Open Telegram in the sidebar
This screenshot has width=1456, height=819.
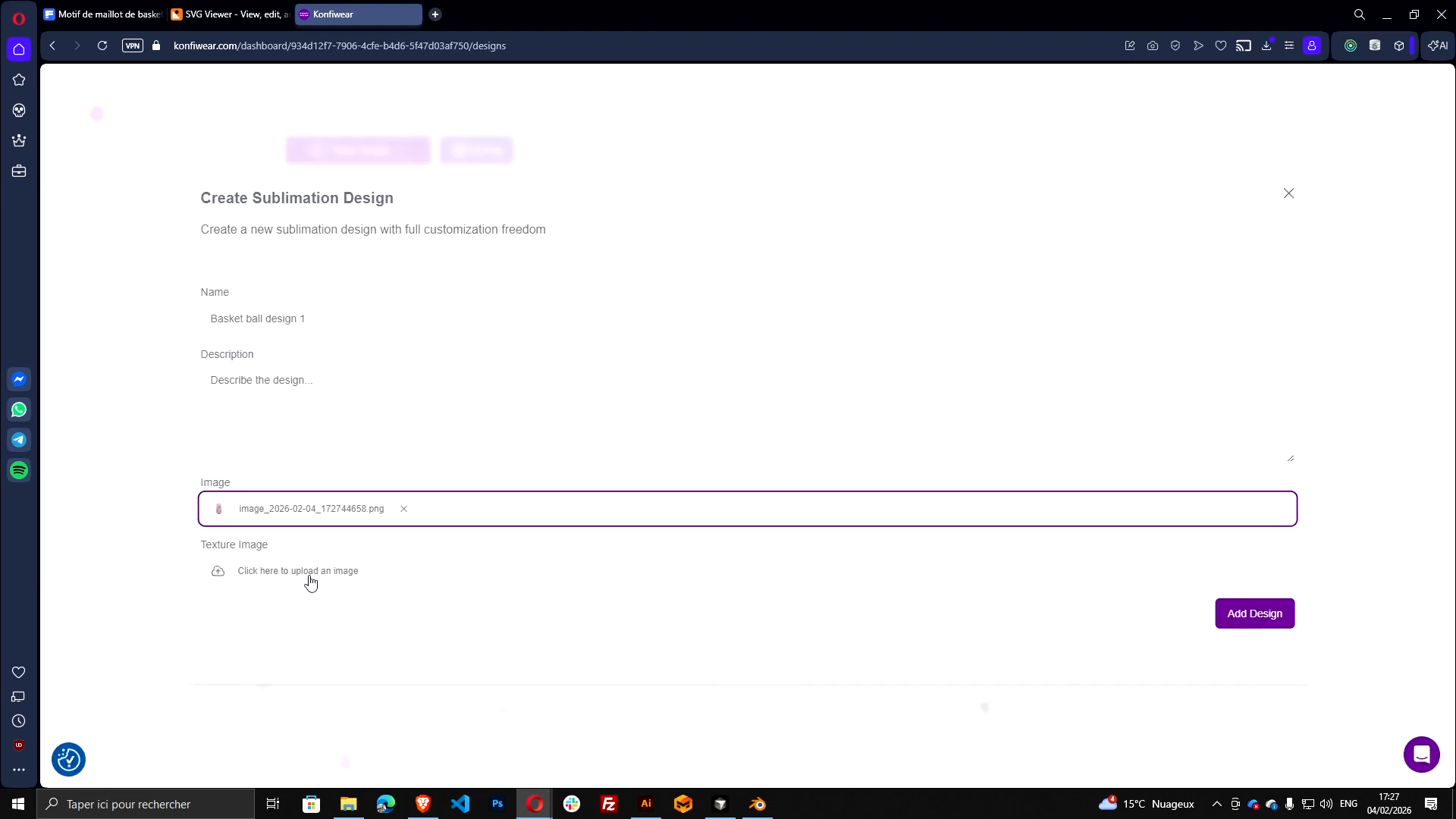point(18,440)
